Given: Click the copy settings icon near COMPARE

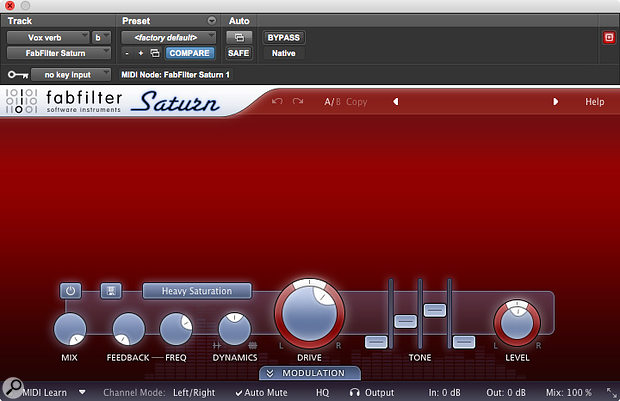Looking at the screenshot, I should click(155, 53).
